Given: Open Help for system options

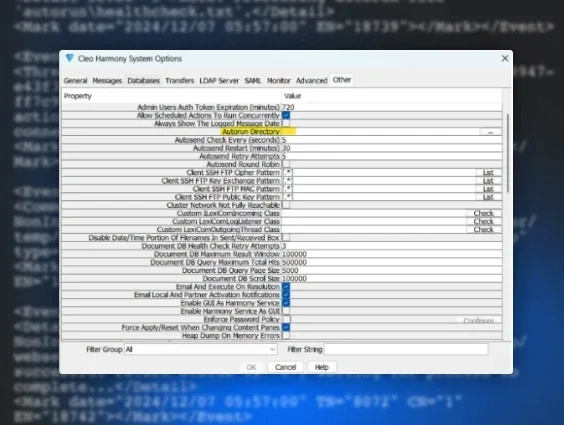Looking at the screenshot, I should (x=322, y=367).
